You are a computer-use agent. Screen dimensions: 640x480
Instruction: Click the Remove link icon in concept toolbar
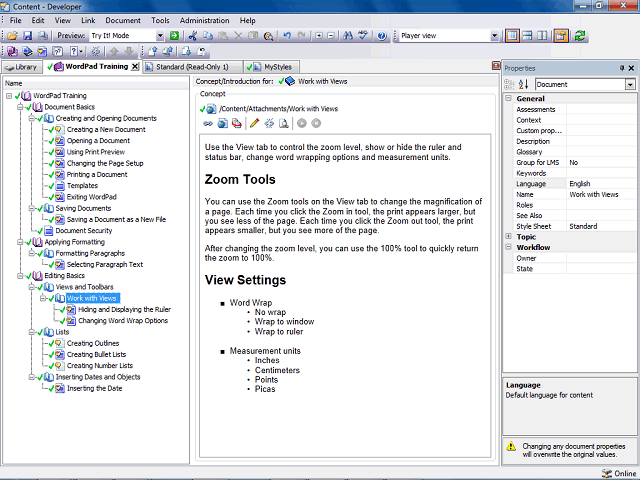point(269,123)
